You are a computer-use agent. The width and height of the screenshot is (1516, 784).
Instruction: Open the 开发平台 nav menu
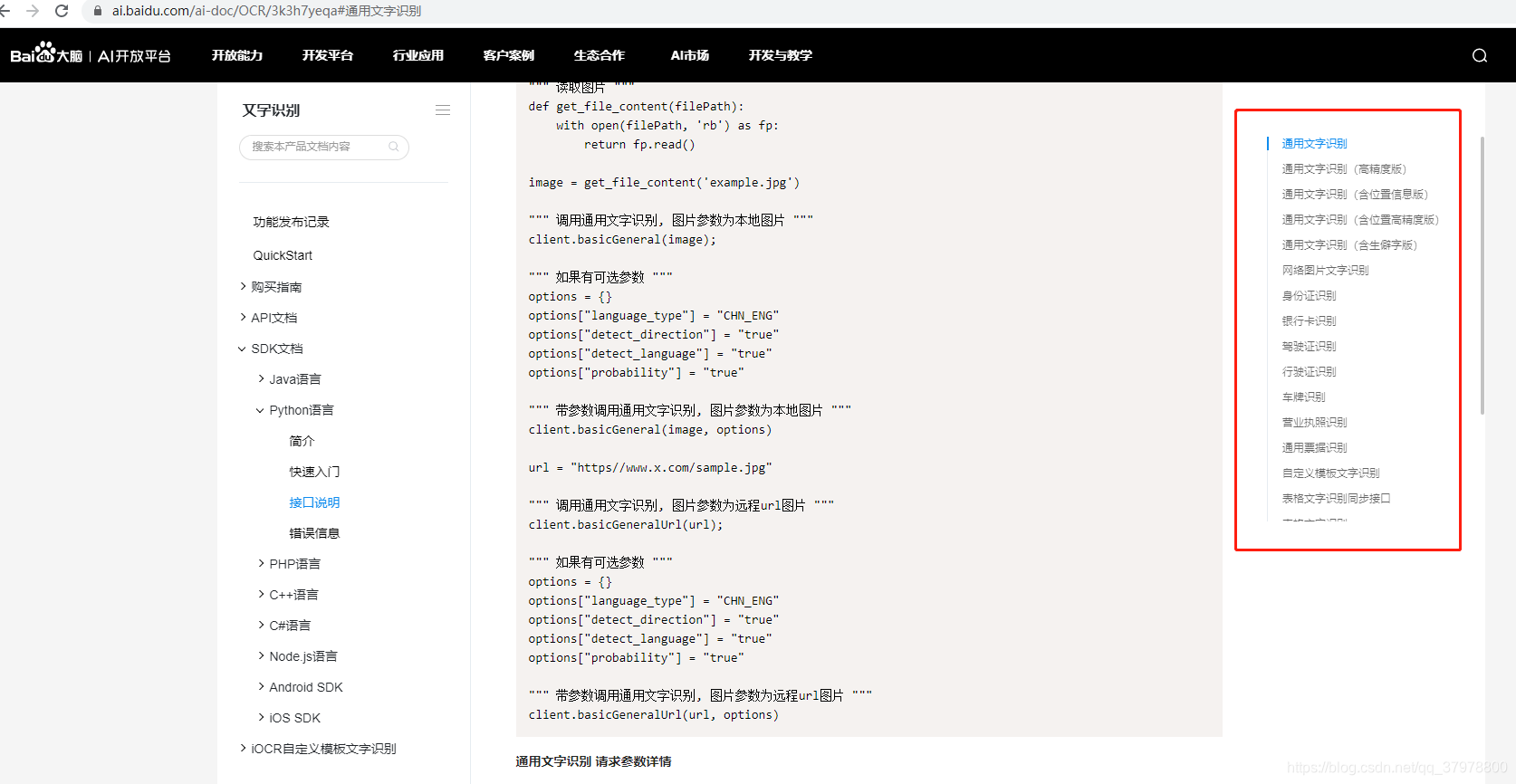click(328, 55)
